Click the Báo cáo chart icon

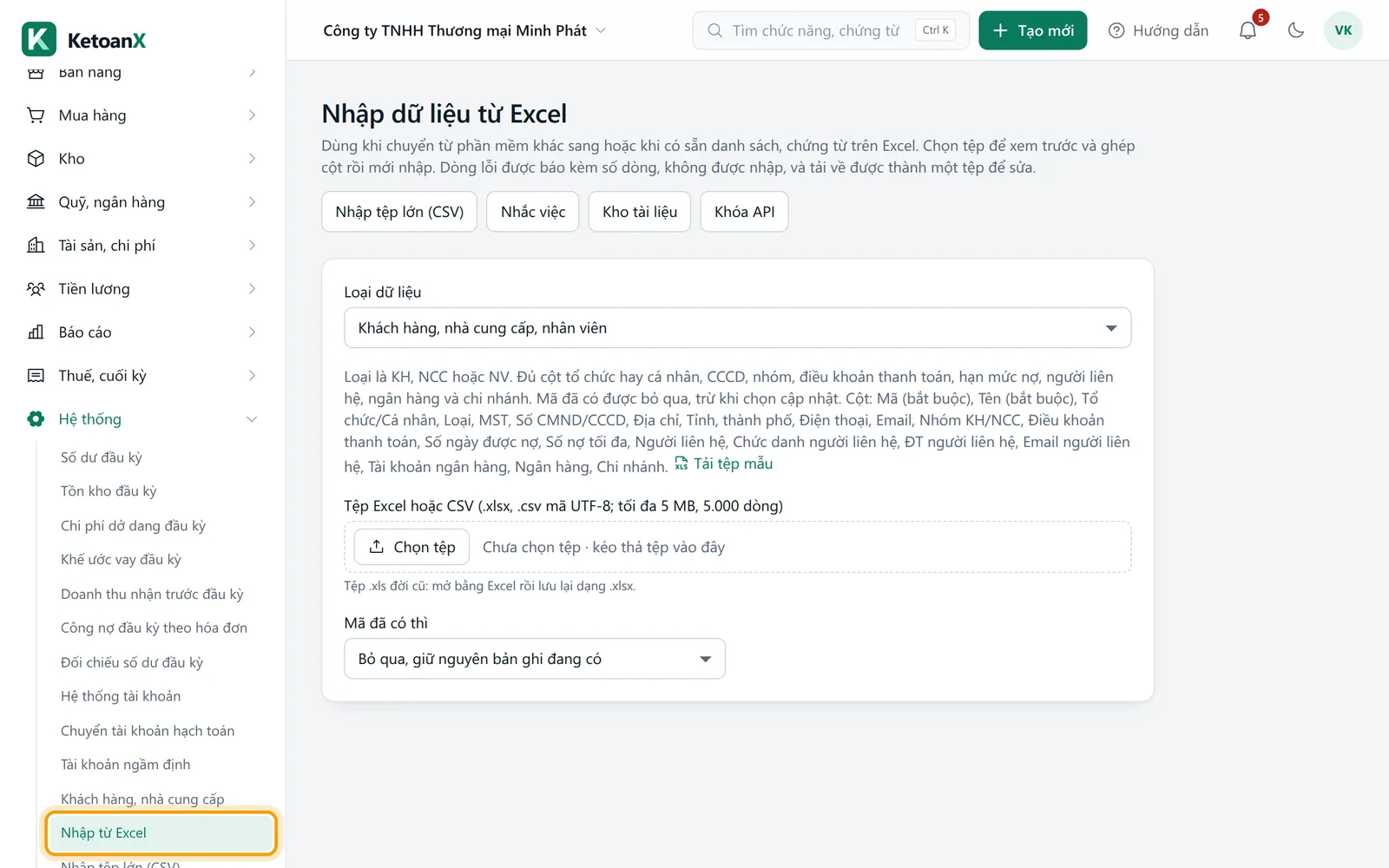click(x=36, y=332)
